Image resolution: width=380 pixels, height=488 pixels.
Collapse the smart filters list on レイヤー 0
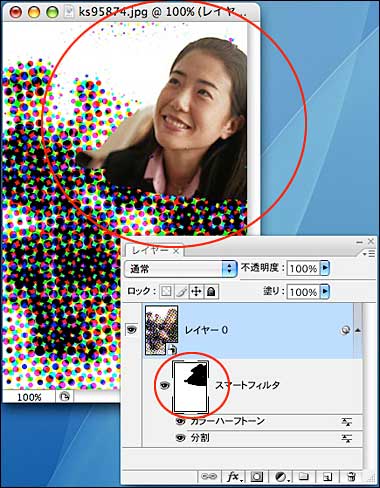[358, 330]
